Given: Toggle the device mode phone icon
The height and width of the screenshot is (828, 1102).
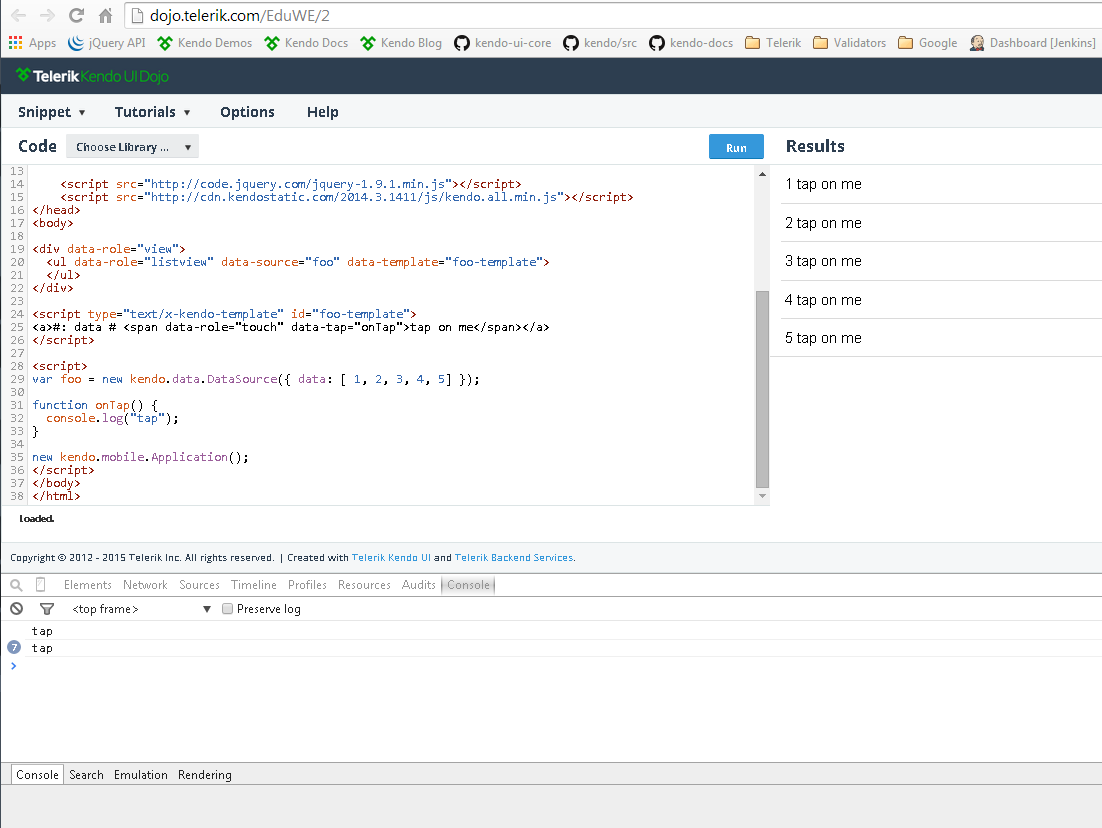Looking at the screenshot, I should coord(41,585).
